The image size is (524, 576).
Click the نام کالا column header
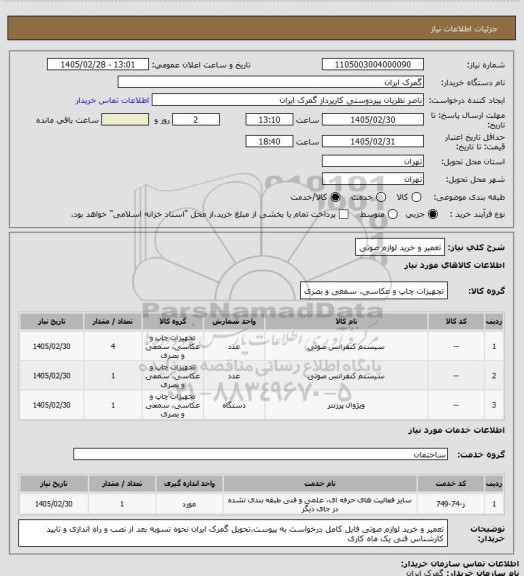346,321
